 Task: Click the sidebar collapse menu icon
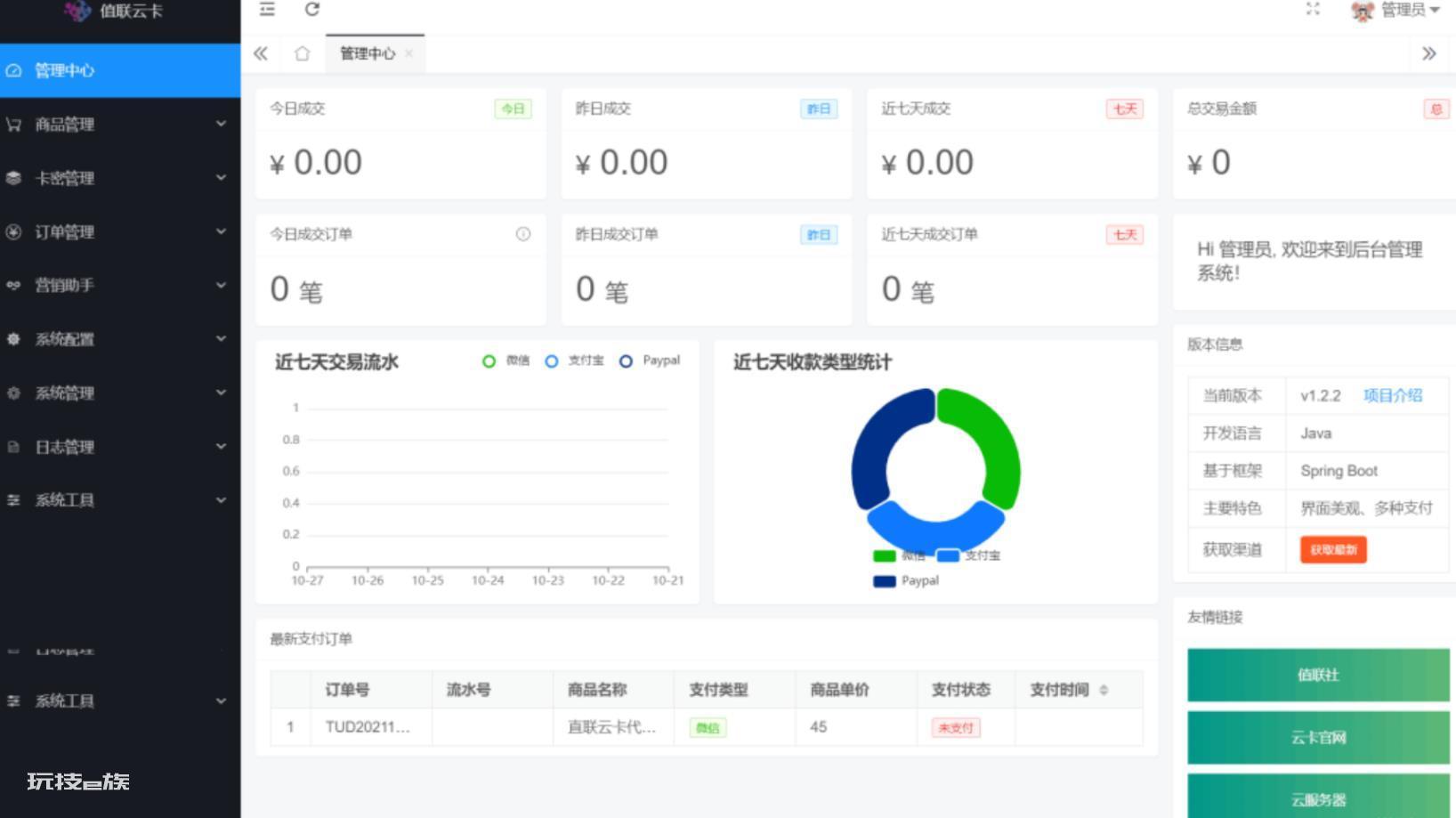click(267, 10)
